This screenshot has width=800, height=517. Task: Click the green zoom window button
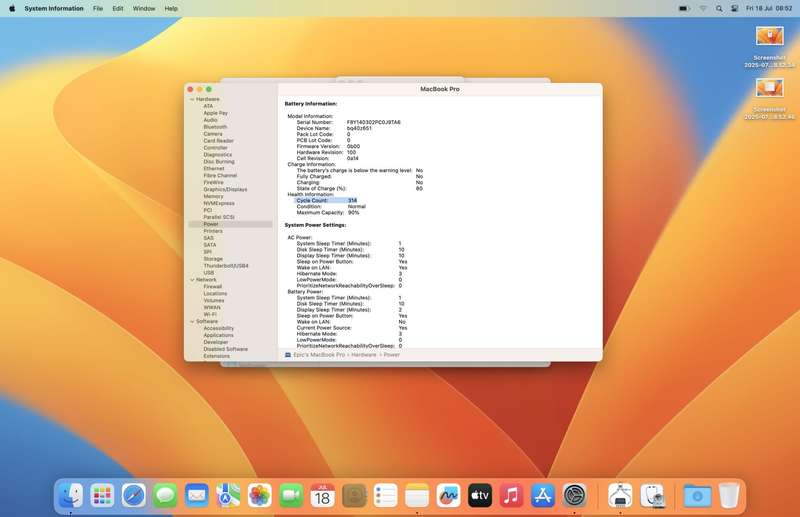point(209,89)
